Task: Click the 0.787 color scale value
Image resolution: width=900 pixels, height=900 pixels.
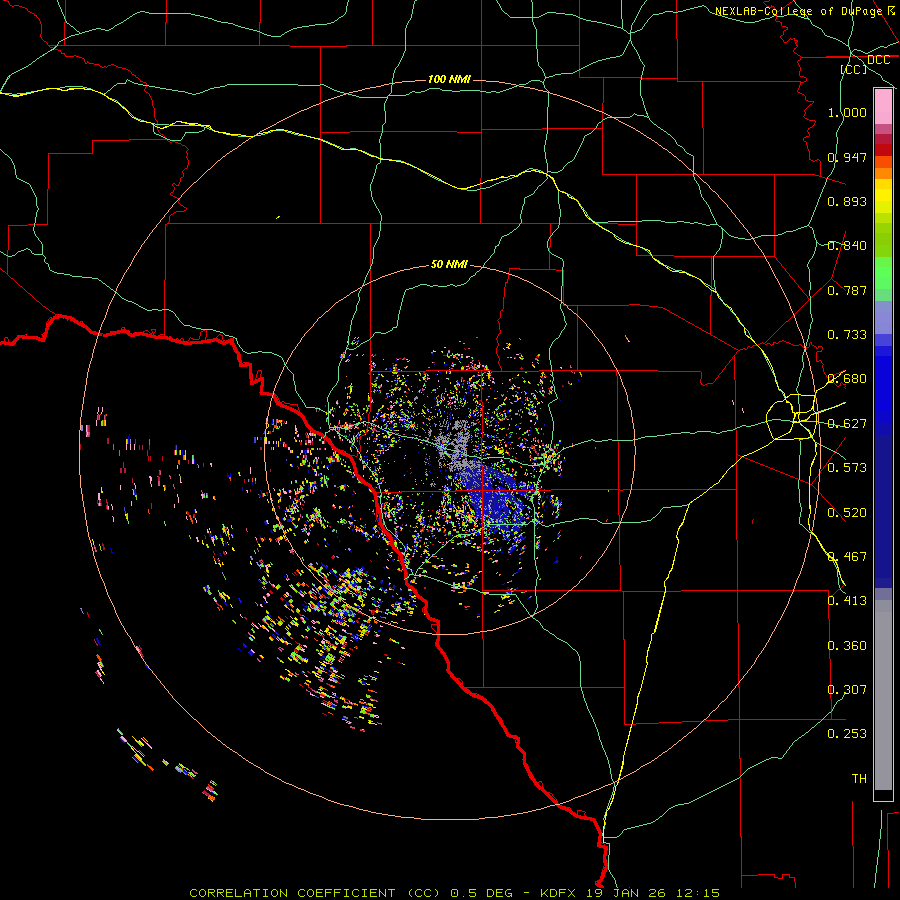Action: (x=847, y=290)
